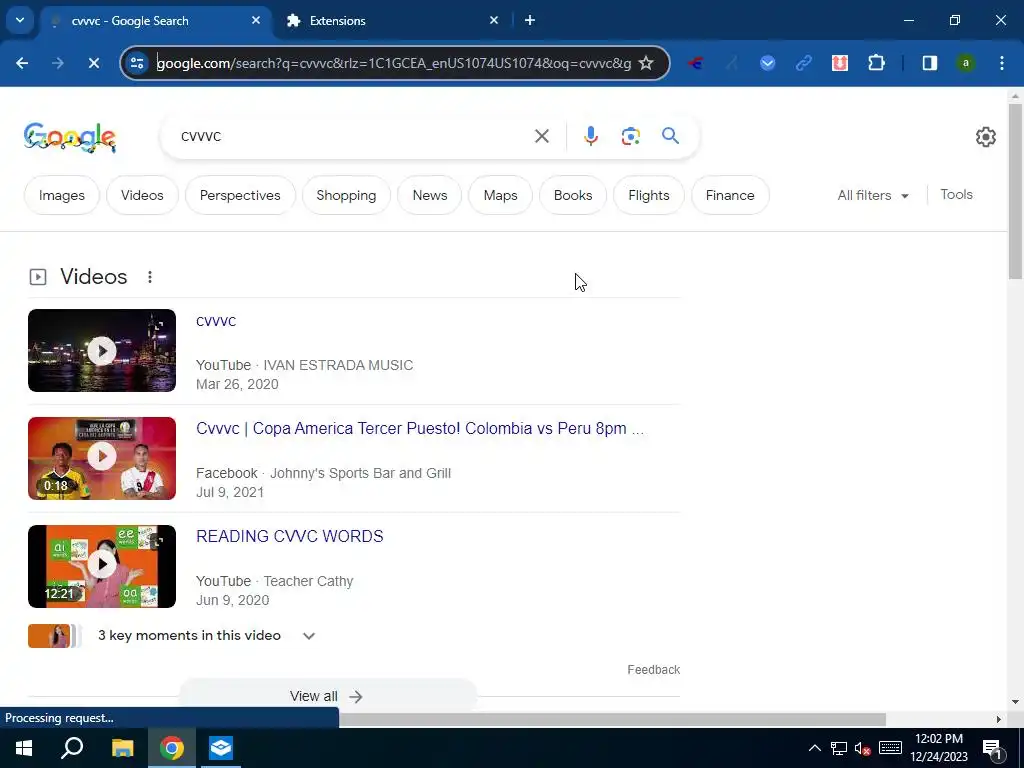Submit search with magnifying glass

[x=671, y=136]
